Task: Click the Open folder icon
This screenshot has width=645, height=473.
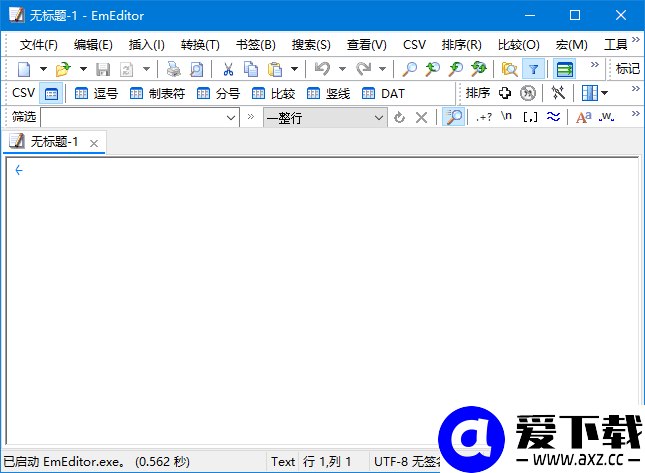Action: pos(63,69)
